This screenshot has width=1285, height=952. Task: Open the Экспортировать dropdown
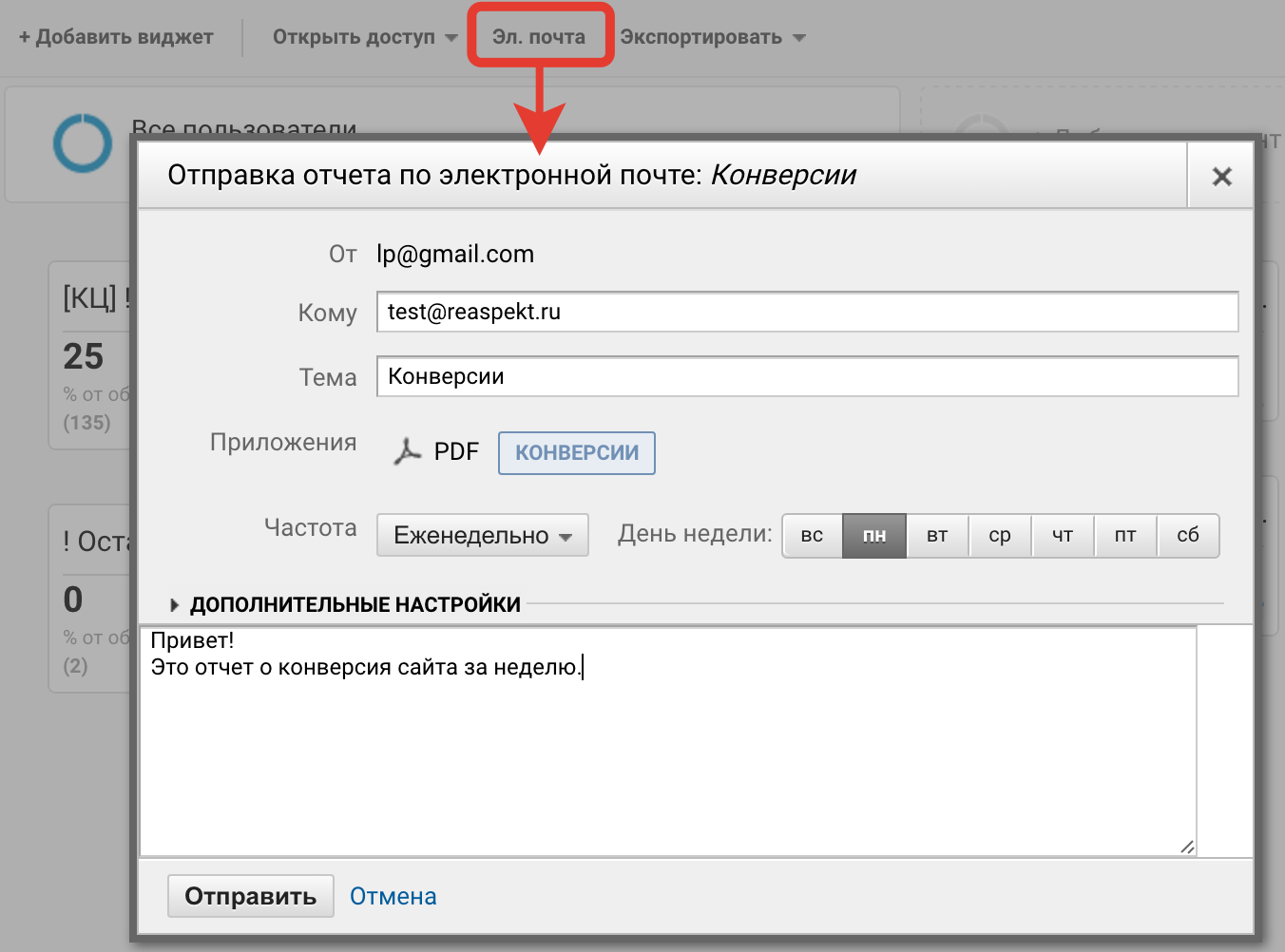(x=702, y=36)
